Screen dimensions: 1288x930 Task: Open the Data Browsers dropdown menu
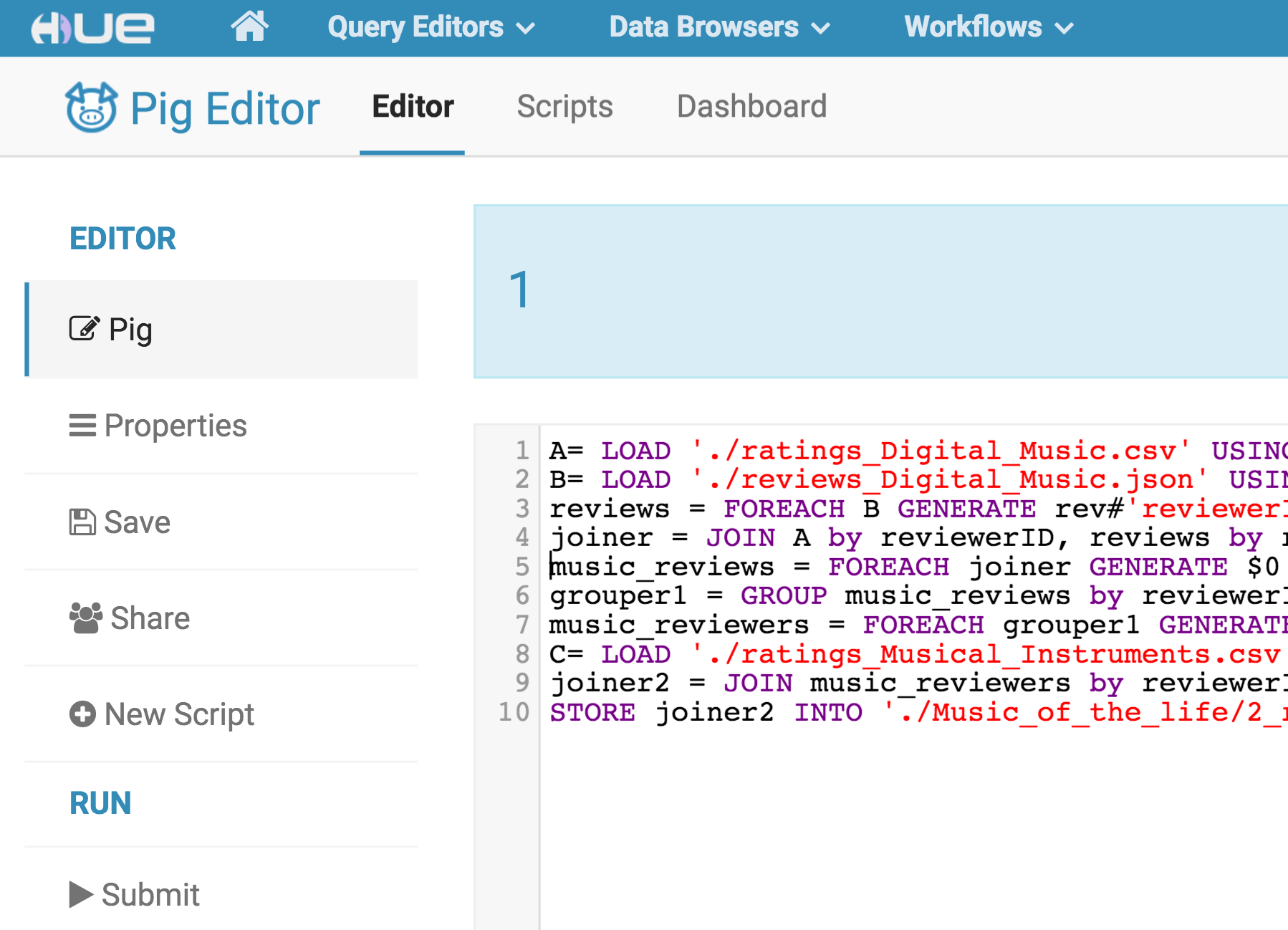point(719,27)
